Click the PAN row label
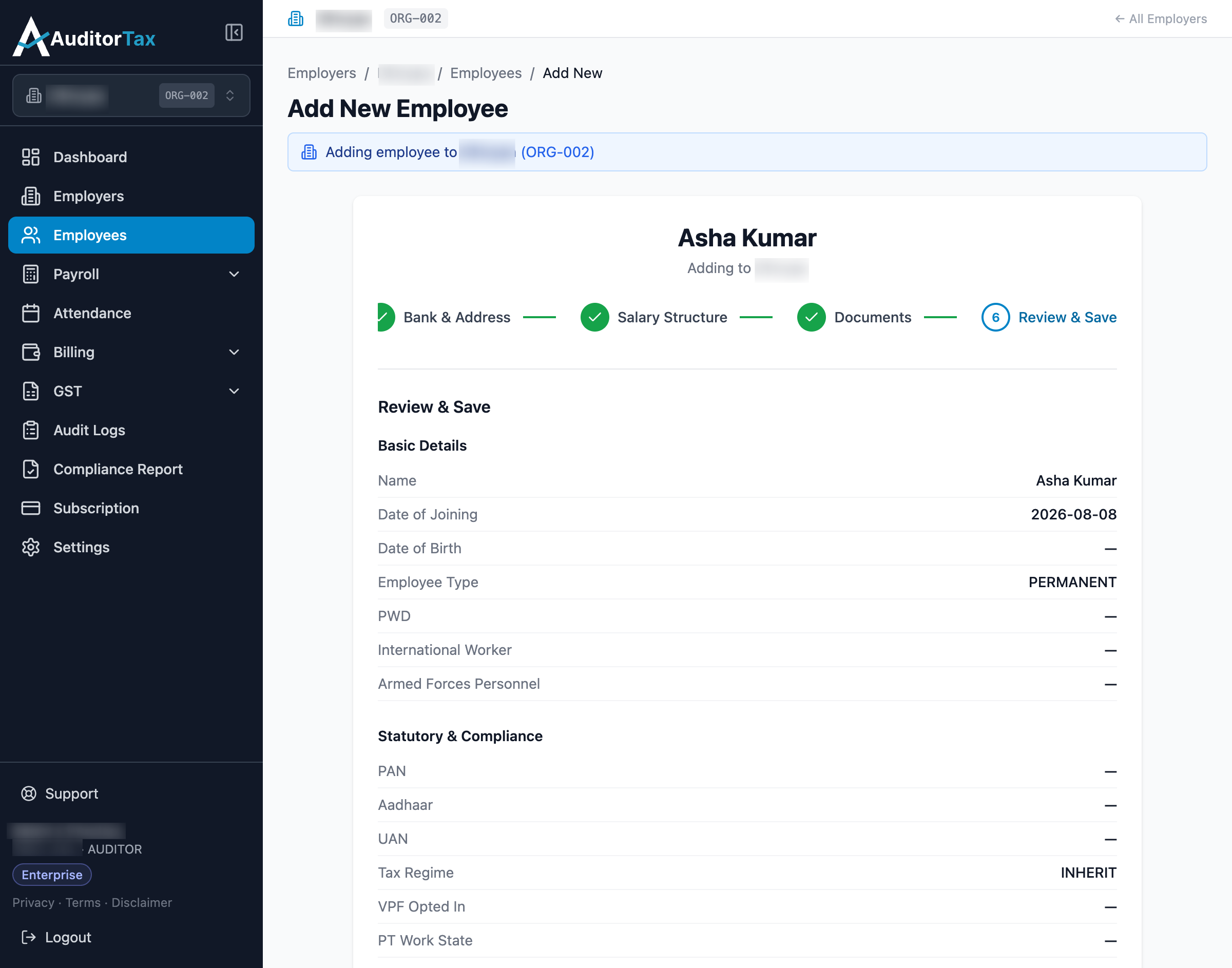The width and height of the screenshot is (1232, 968). (392, 771)
